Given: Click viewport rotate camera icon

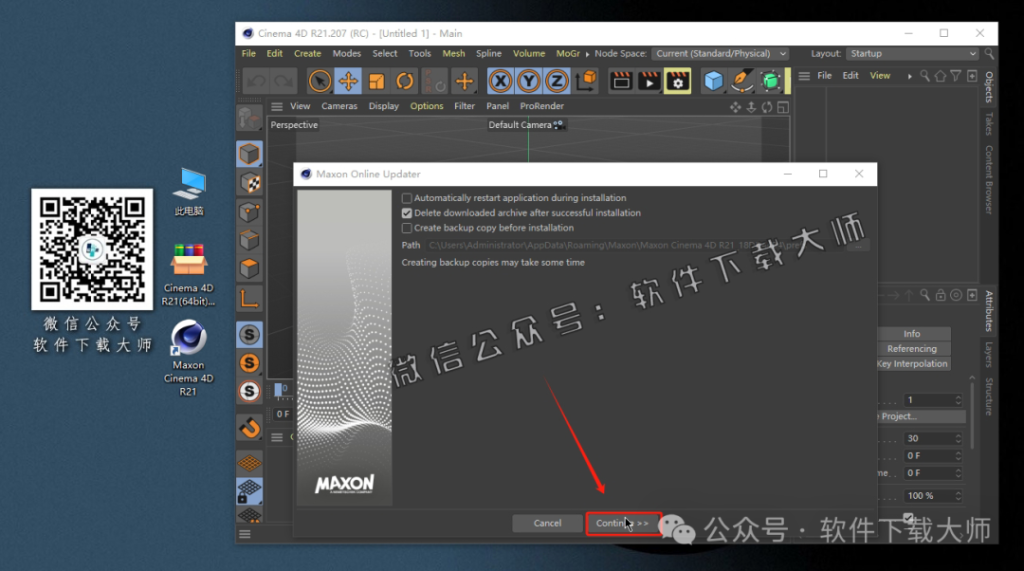Looking at the screenshot, I should click(767, 106).
